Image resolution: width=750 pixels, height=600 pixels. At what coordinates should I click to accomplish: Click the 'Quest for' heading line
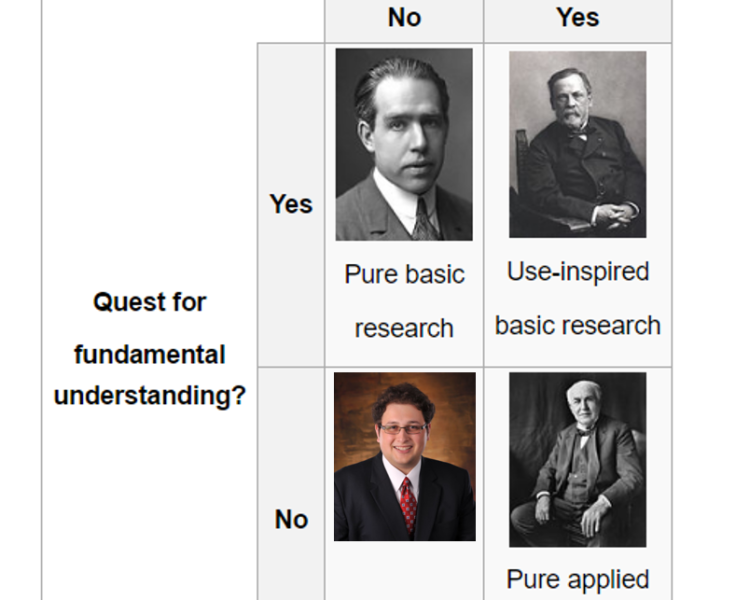point(149,302)
